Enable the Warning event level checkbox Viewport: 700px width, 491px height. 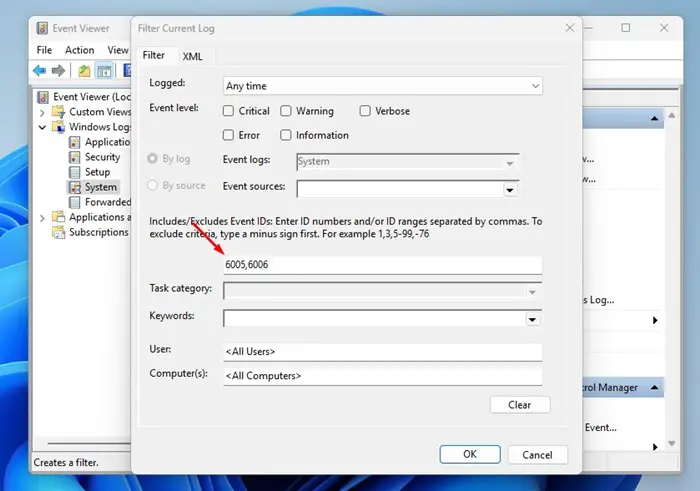point(286,111)
